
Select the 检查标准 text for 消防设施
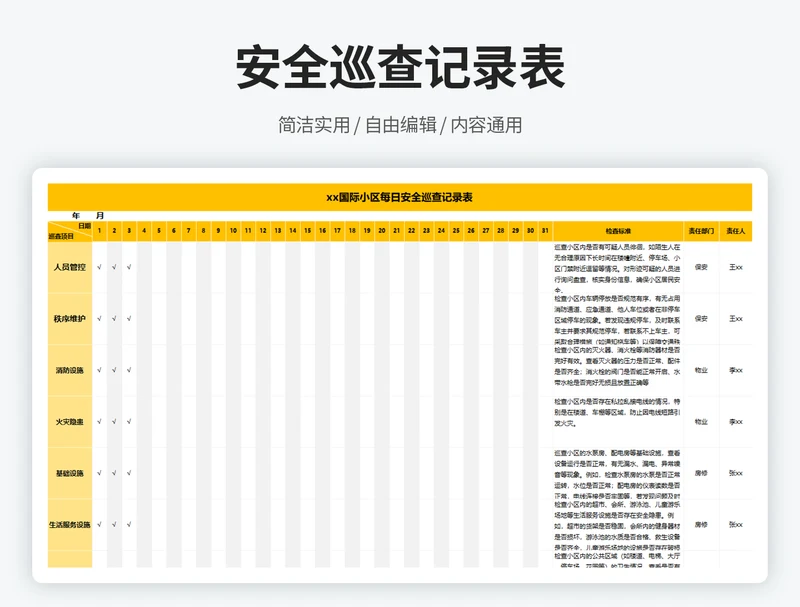618,366
